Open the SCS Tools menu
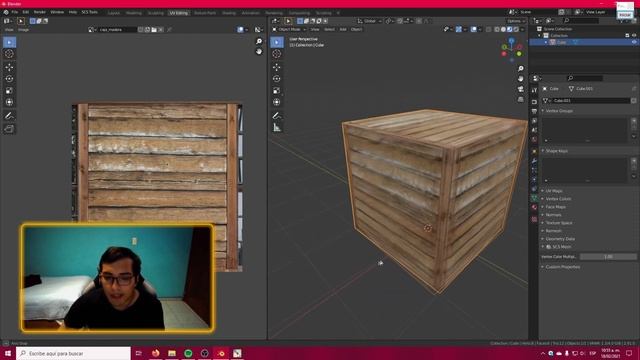The height and width of the screenshot is (360, 640). [89, 12]
